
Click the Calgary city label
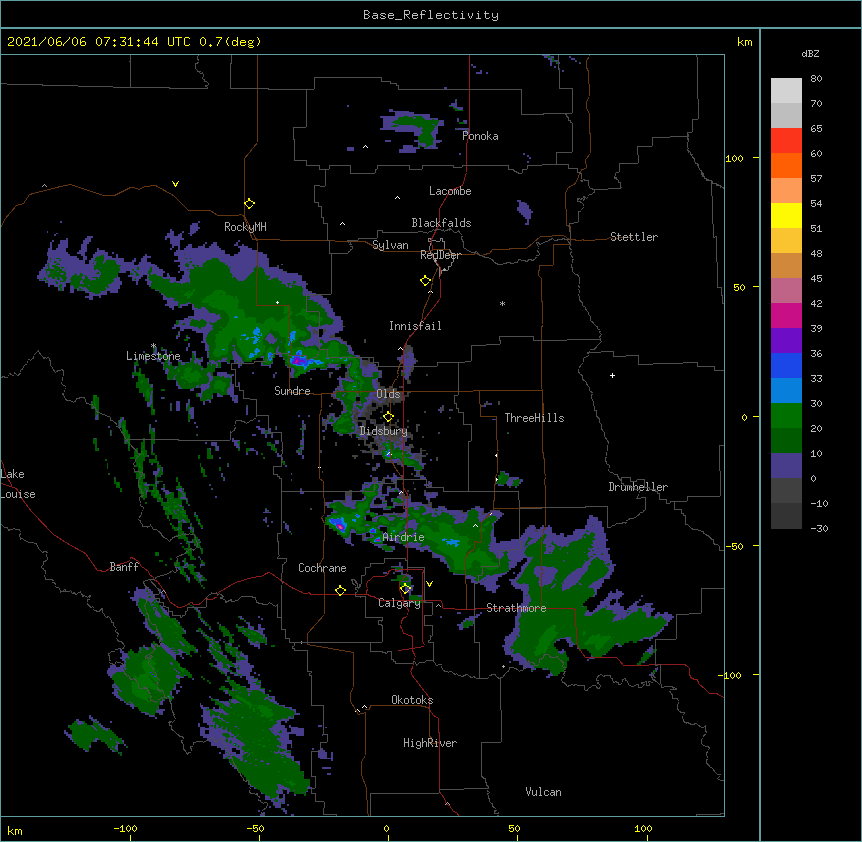point(399,603)
